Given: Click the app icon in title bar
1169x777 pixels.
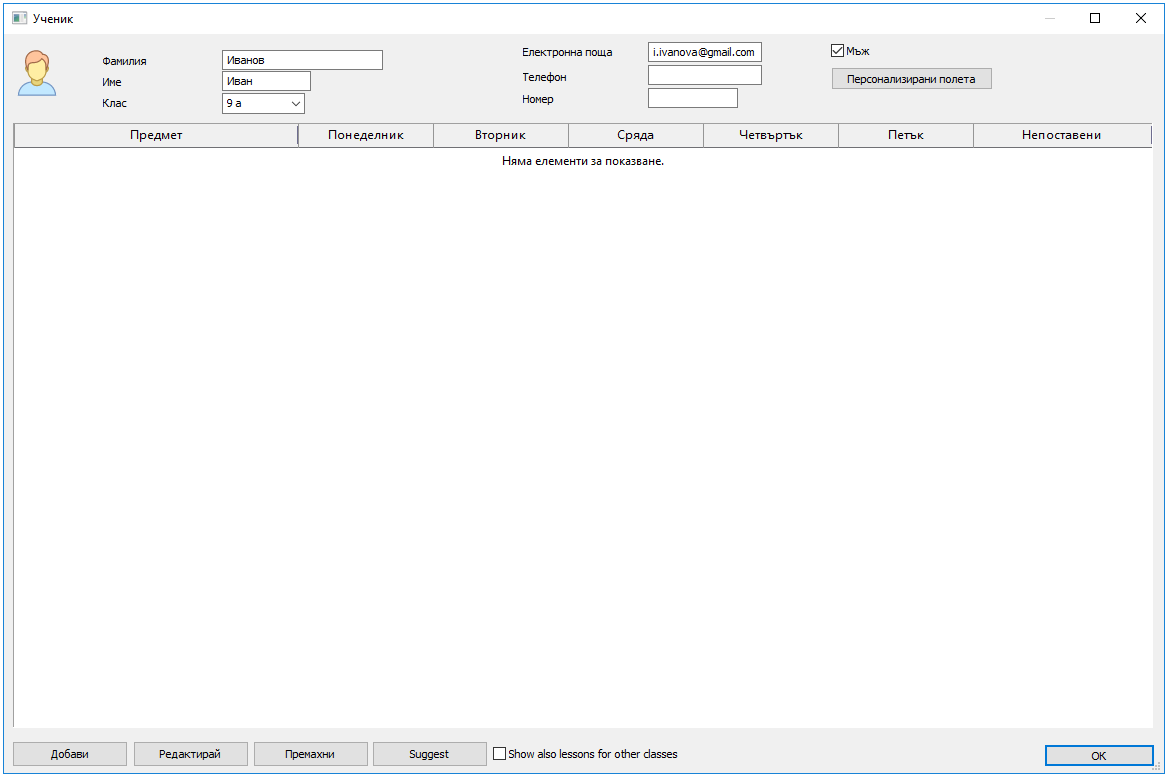Looking at the screenshot, I should (19, 18).
